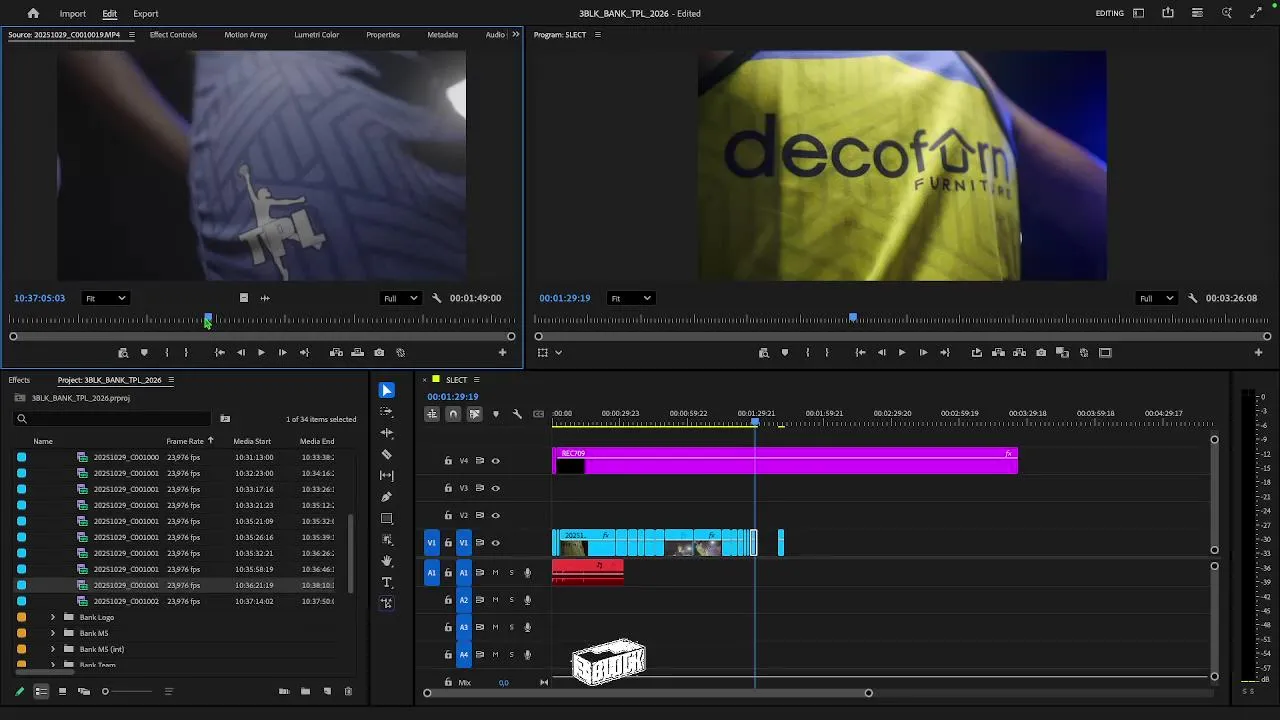Play the Program monitor

901,352
